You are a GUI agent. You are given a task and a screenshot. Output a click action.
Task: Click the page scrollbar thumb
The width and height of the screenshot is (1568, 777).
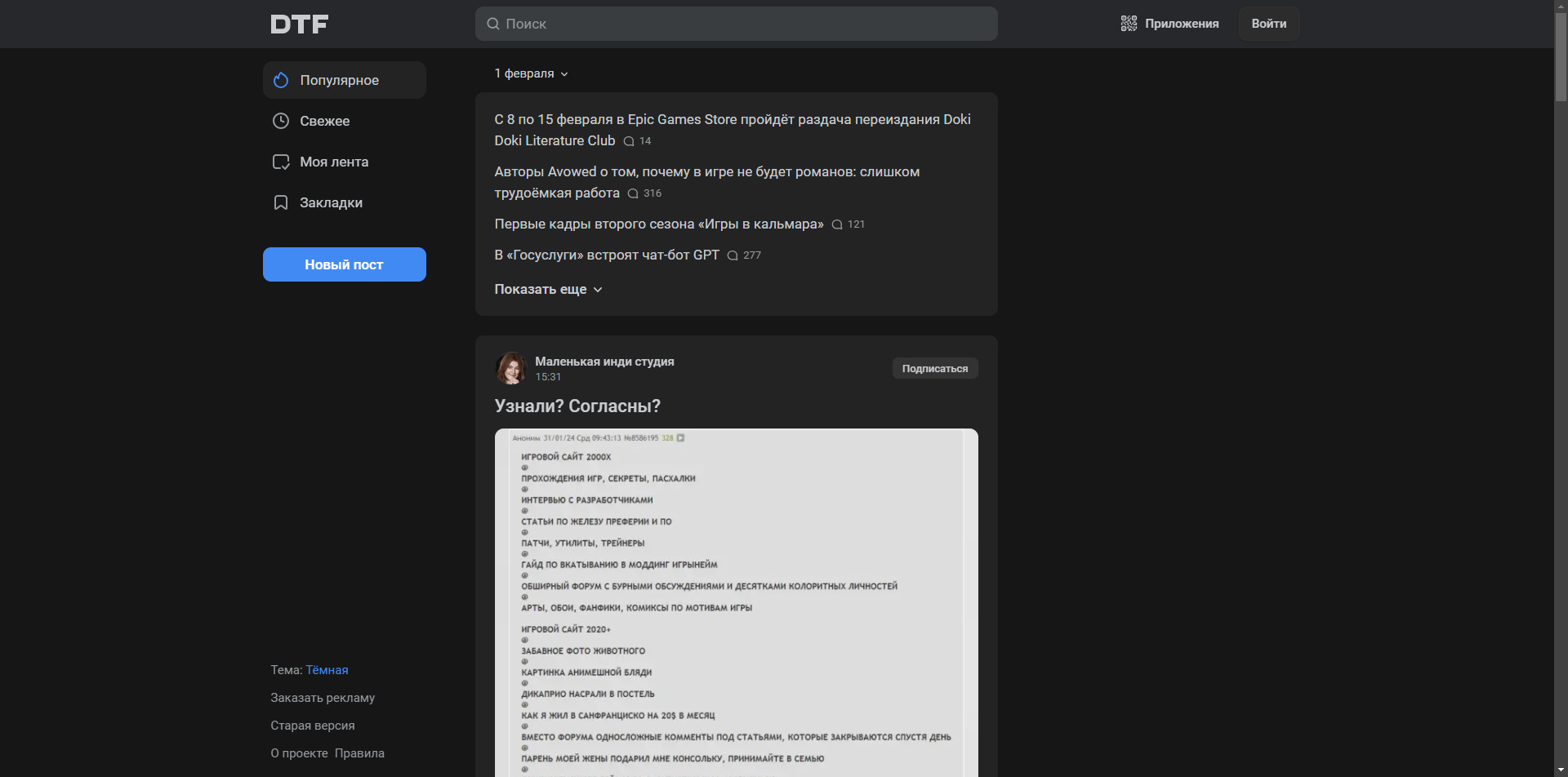pos(1561,55)
